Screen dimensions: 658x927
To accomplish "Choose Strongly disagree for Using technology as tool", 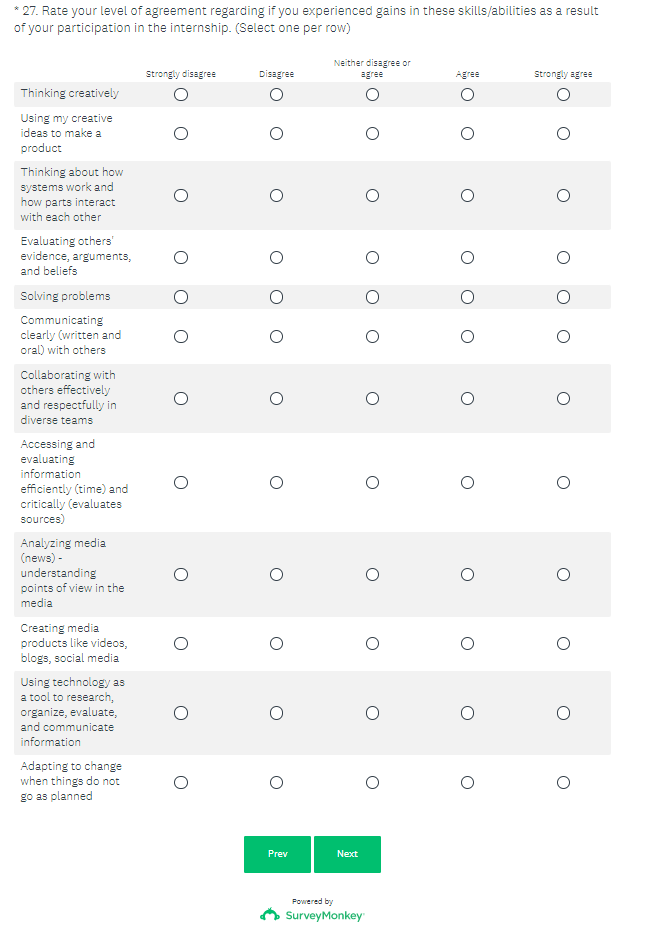I will (x=181, y=713).
